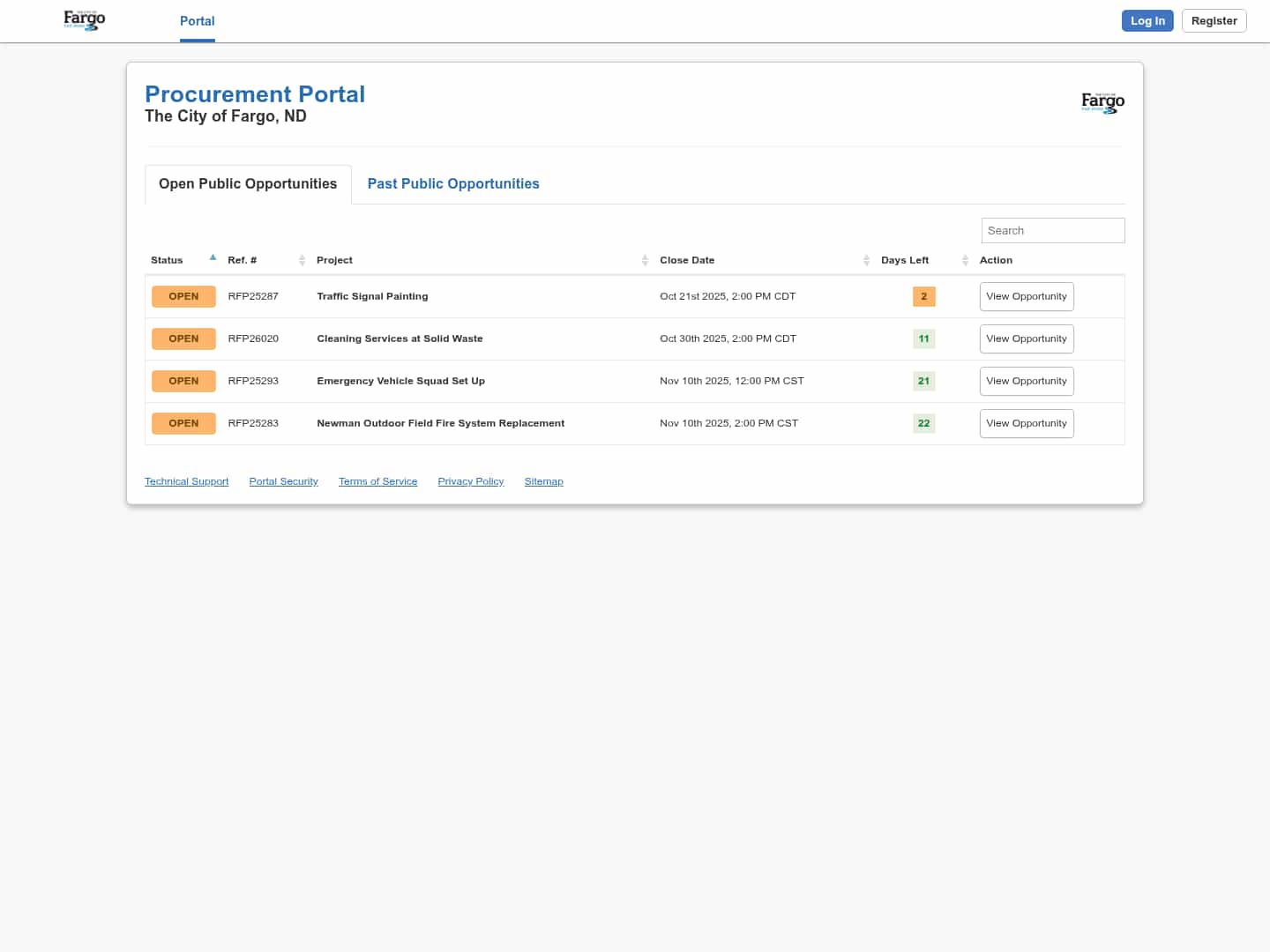This screenshot has width=1270, height=952.
Task: View Opportunity for Traffic Signal Painting
Action: tap(1027, 296)
